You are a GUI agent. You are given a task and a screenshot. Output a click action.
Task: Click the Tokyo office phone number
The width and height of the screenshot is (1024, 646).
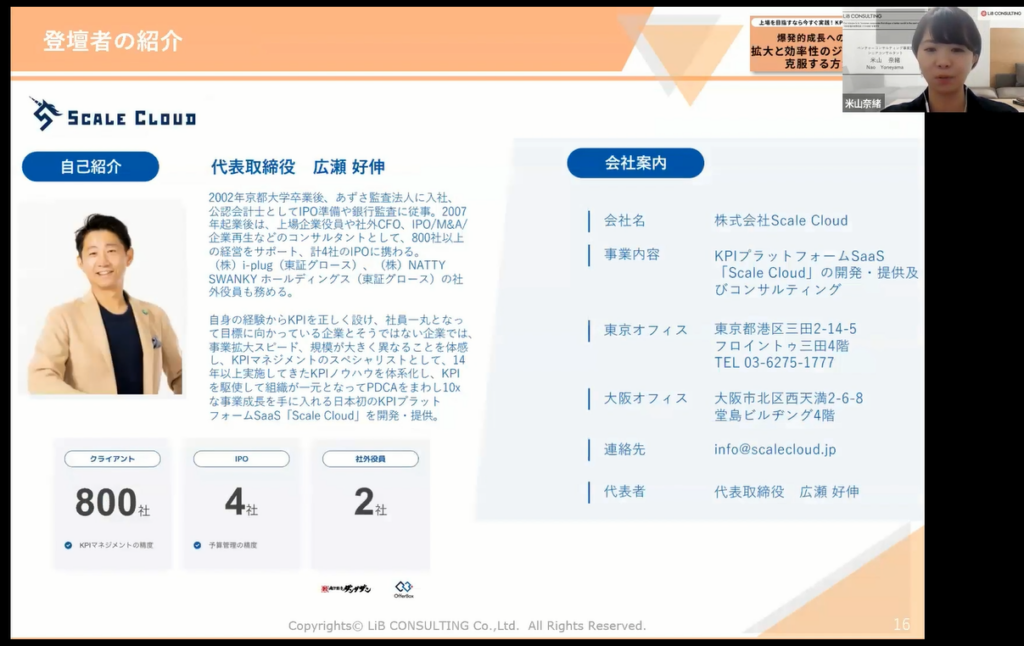(x=774, y=362)
